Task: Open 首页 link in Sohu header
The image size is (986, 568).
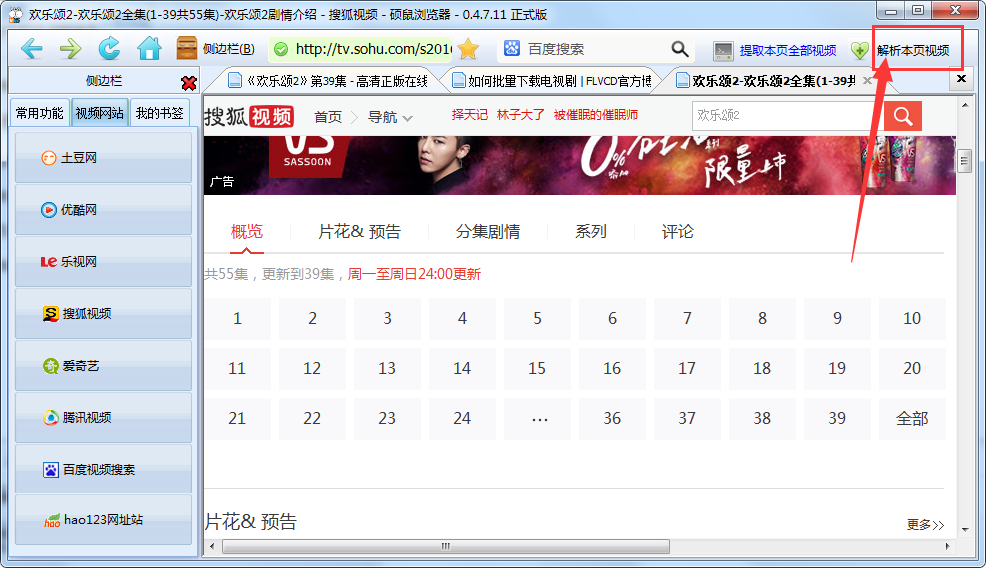Action: (328, 117)
